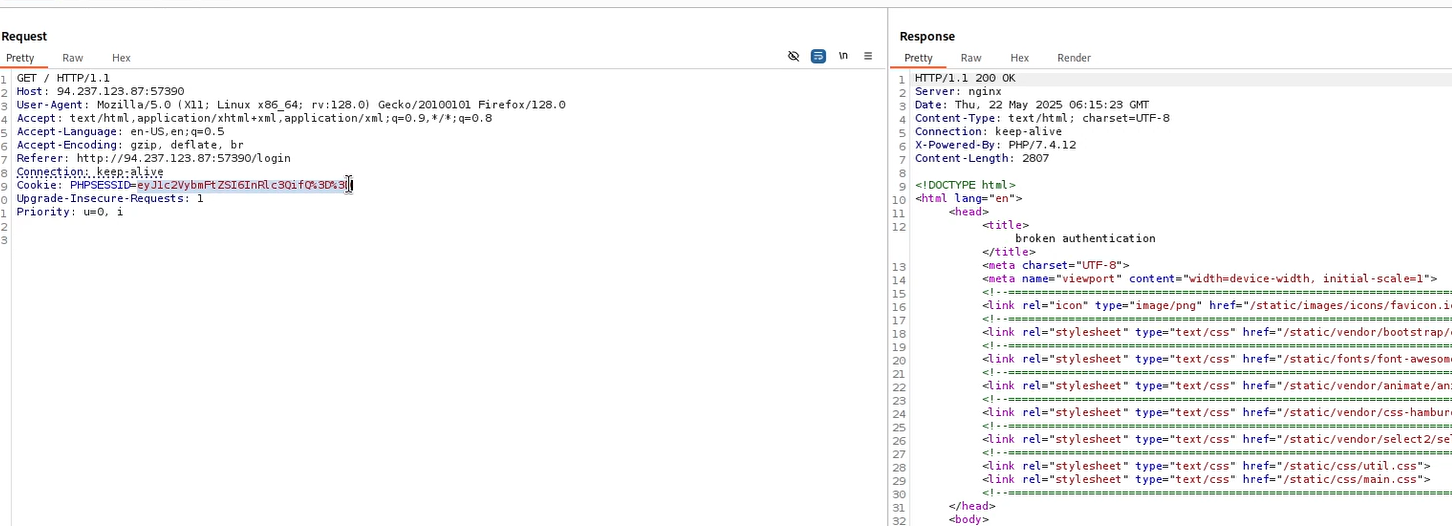Click the bootstrap stylesheet link line

pos(1217,332)
